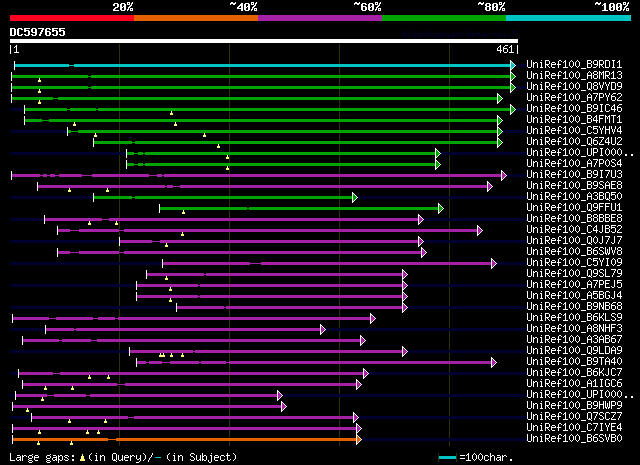This screenshot has width=640, height=465.
Task: Click the cyan =100char. scale sample bar
Action: 447,458
